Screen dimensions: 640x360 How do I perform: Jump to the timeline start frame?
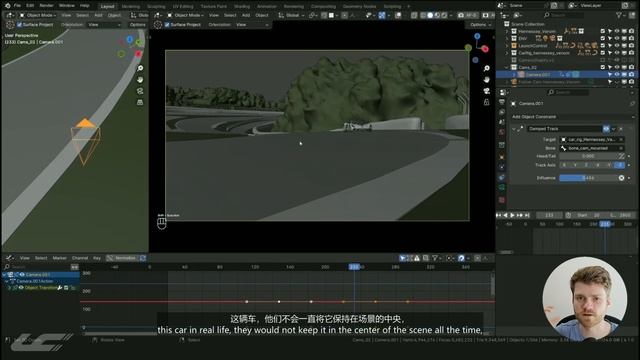[498, 215]
